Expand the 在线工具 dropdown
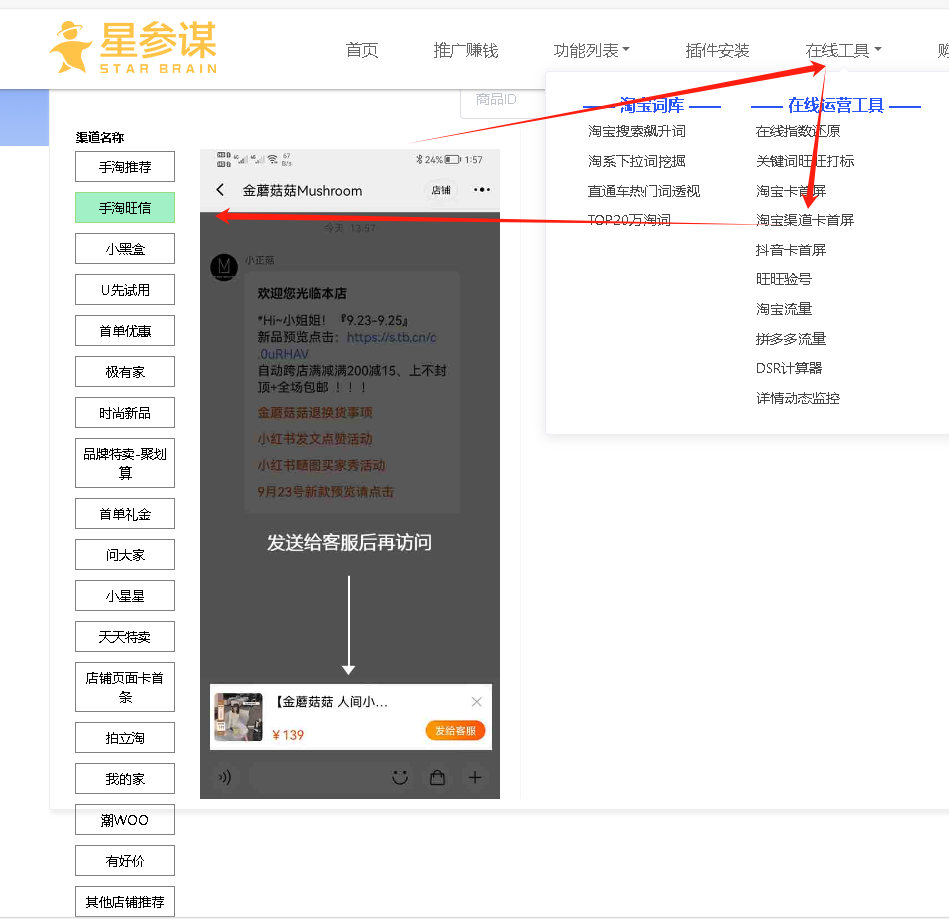The image size is (949, 919). (x=843, y=50)
